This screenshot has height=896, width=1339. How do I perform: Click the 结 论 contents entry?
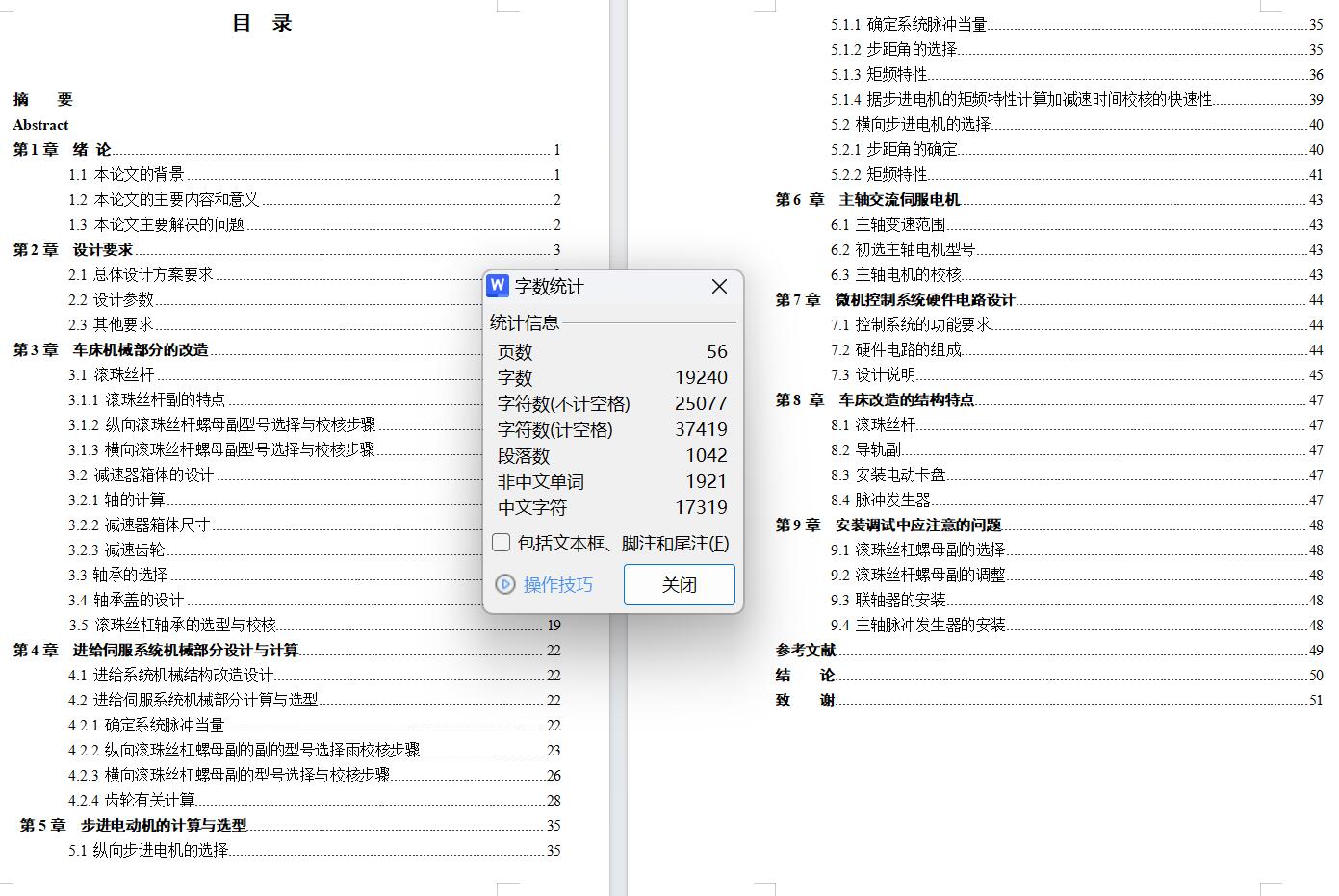coord(1049,675)
